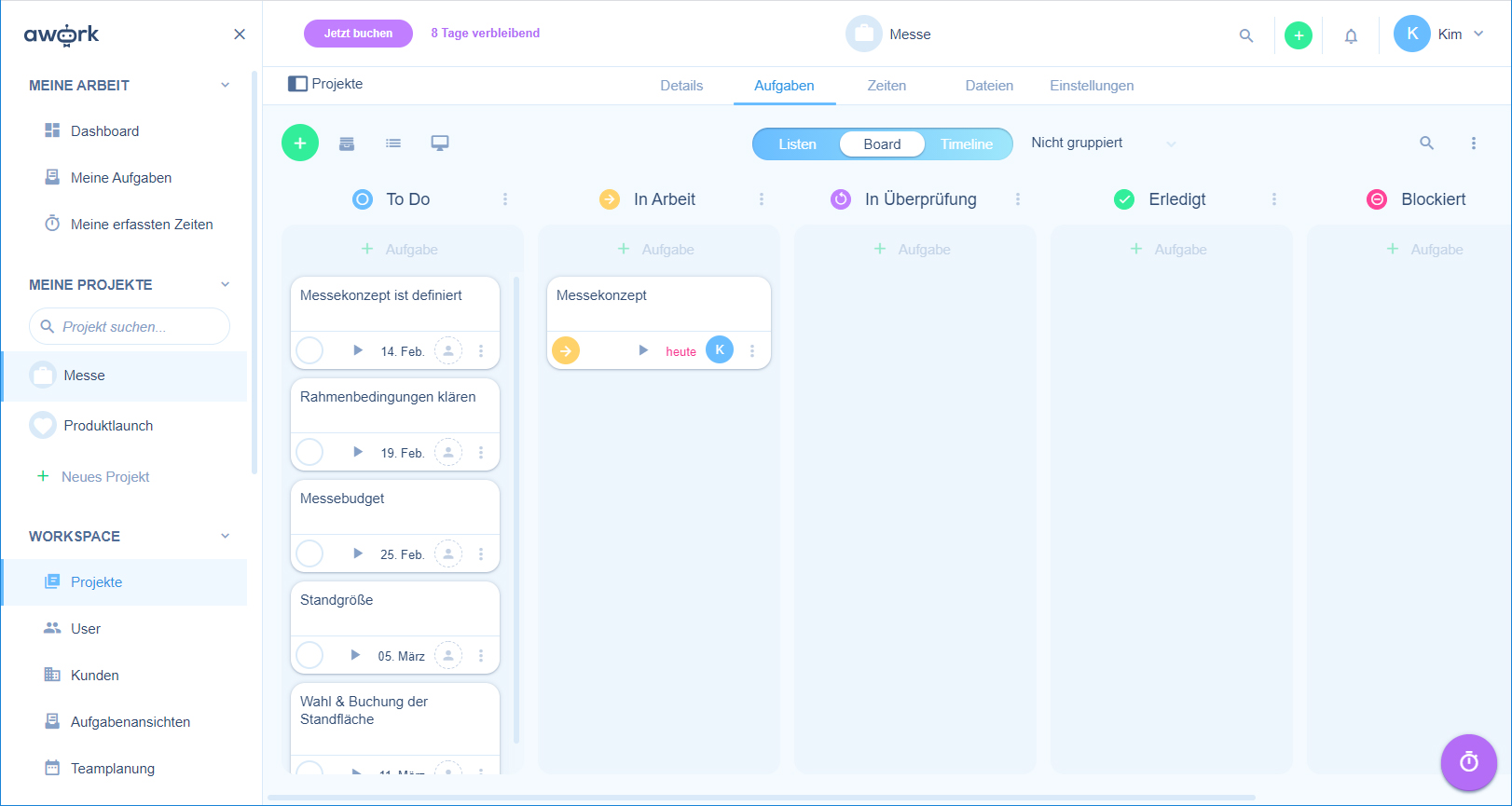Click K assignee avatar on Messekonzept card
The width and height of the screenshot is (1512, 806).
point(720,349)
